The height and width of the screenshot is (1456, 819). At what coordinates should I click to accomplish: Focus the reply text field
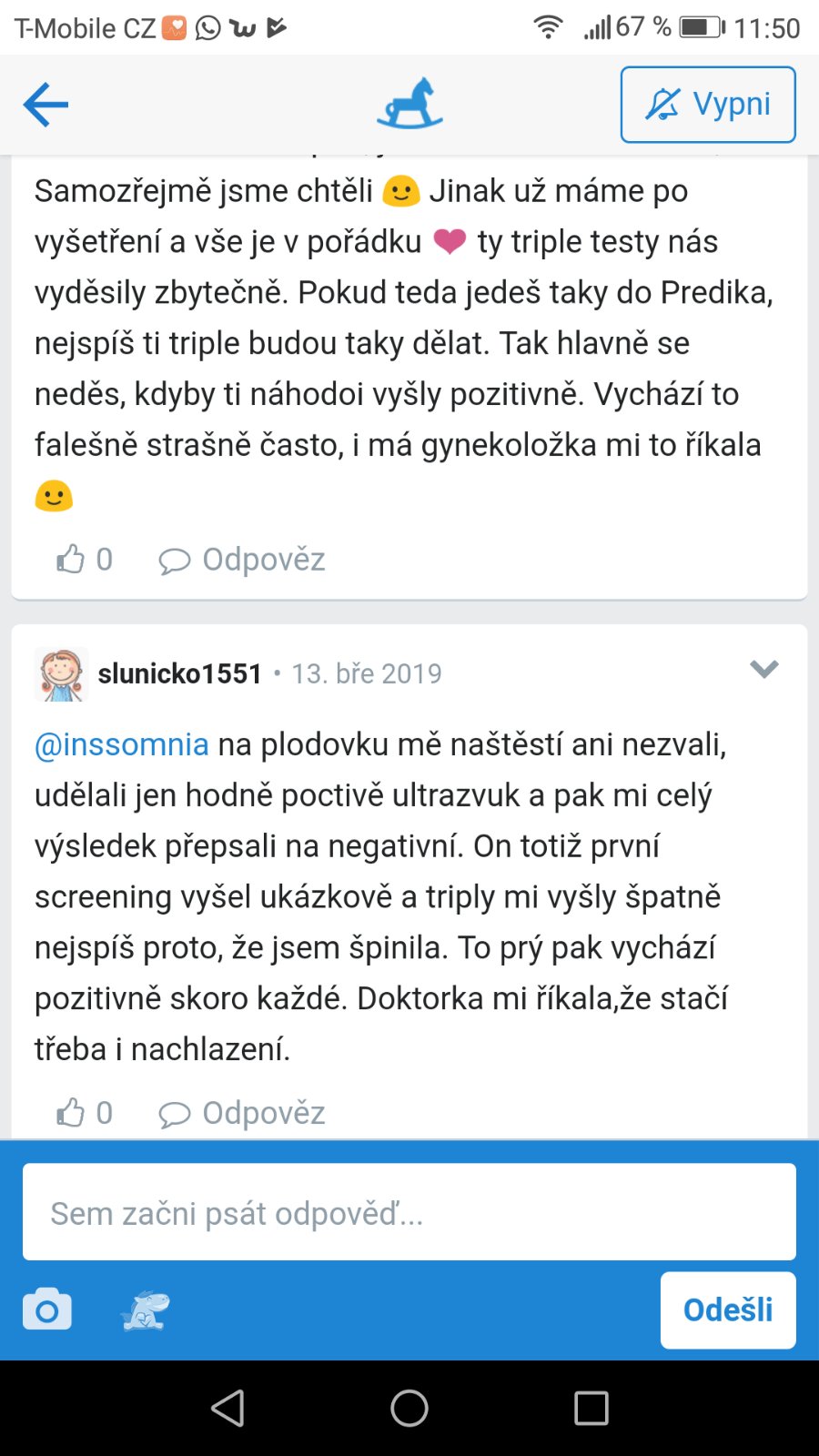click(409, 1212)
